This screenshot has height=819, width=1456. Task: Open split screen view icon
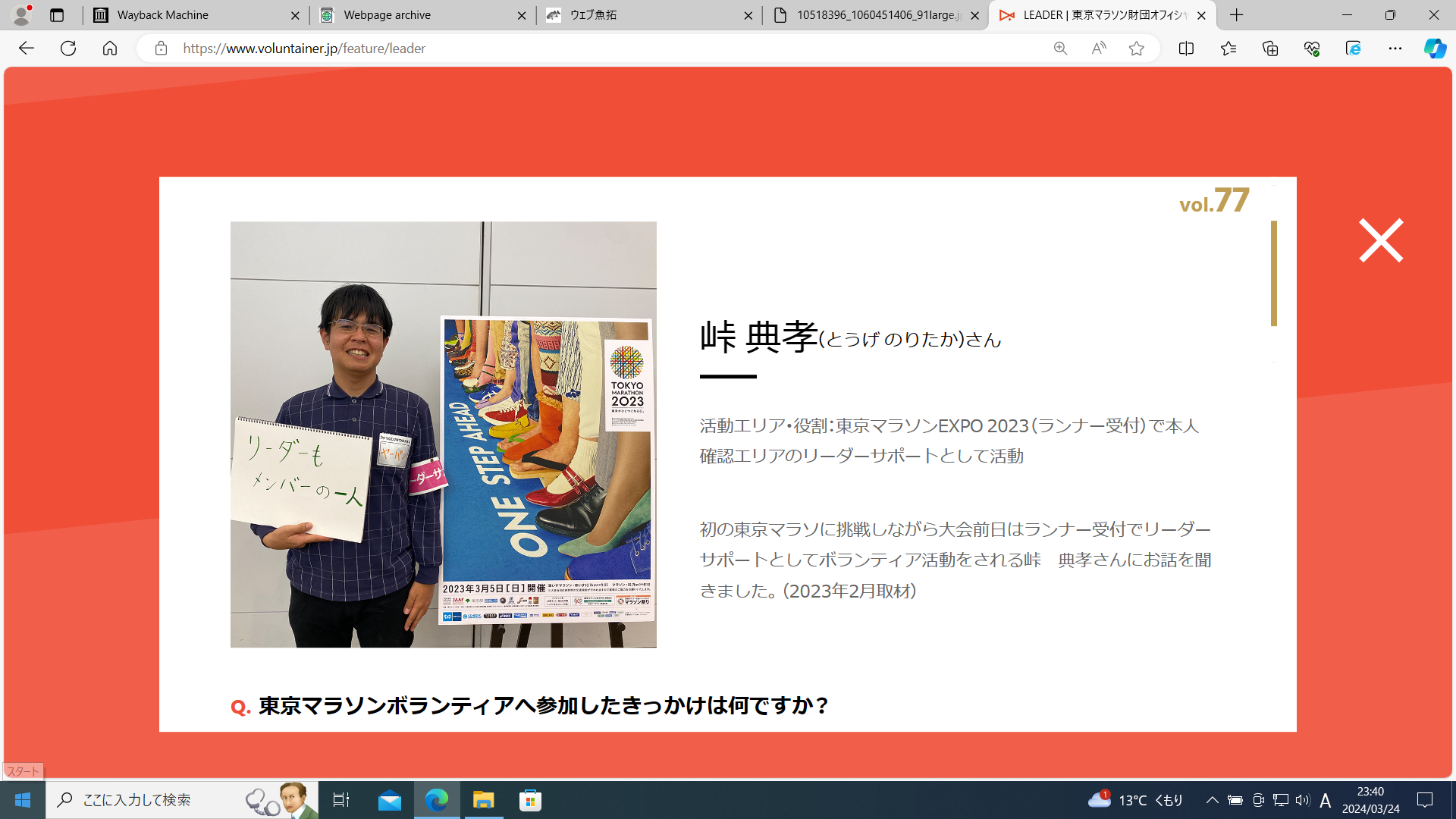click(1186, 49)
